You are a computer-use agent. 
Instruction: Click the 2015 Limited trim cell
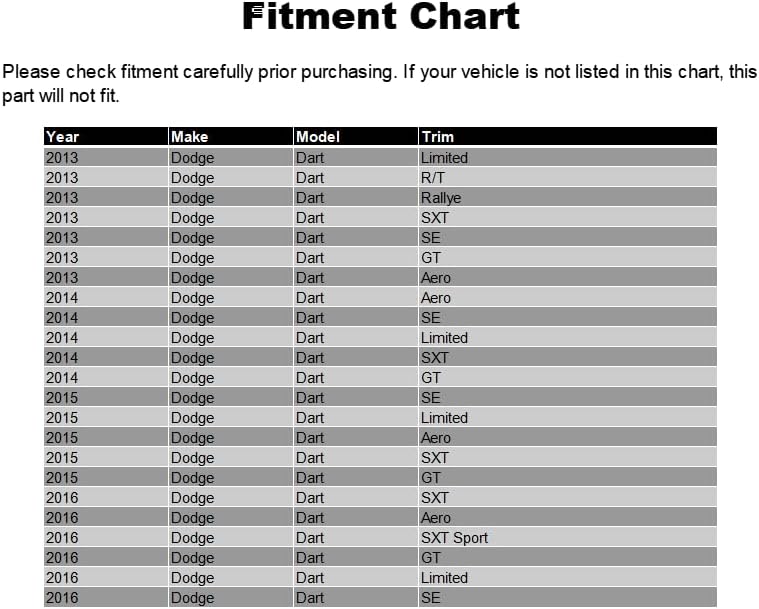[x=567, y=417]
